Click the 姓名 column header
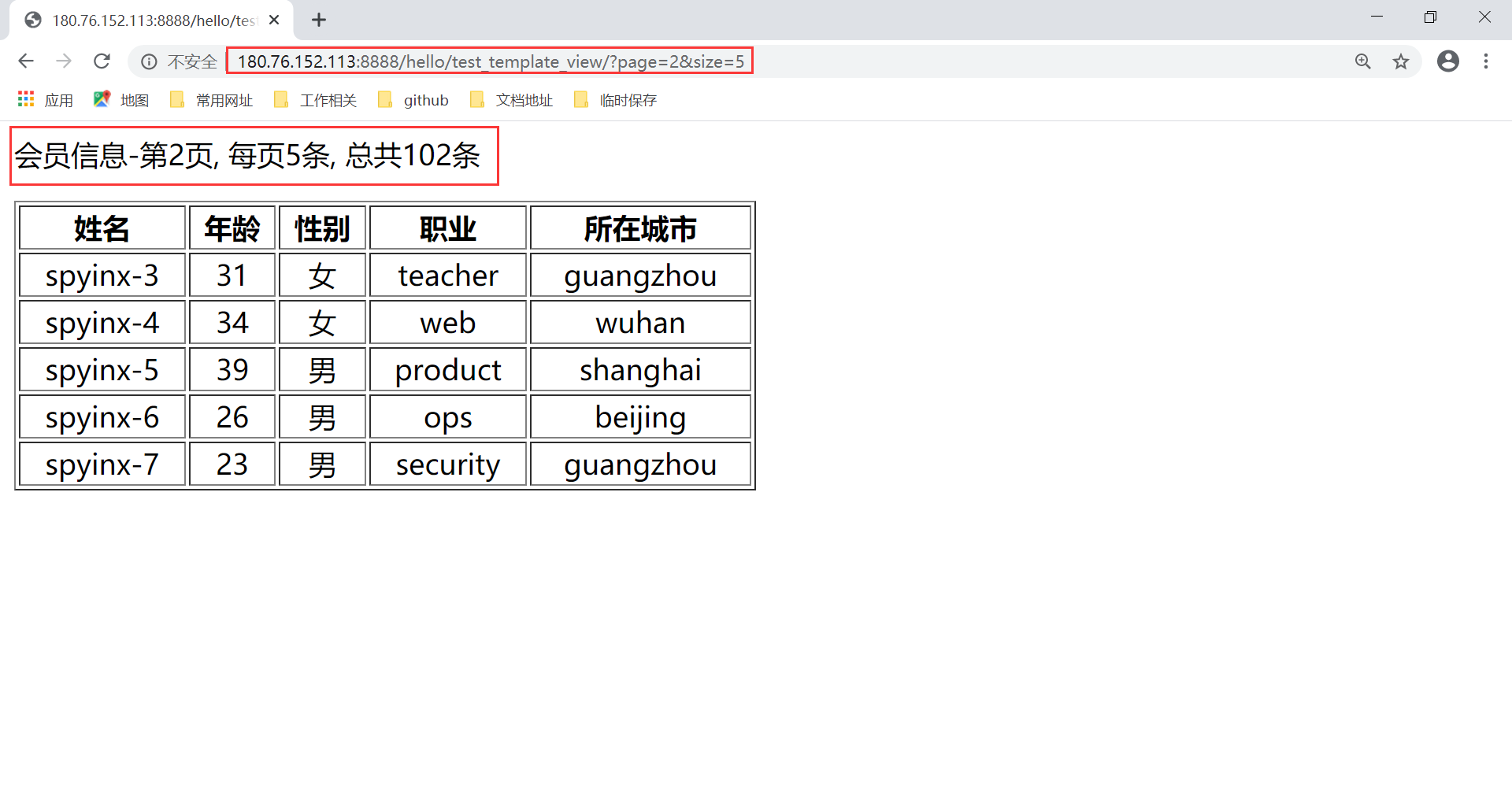The width and height of the screenshot is (1512, 803). (x=102, y=228)
